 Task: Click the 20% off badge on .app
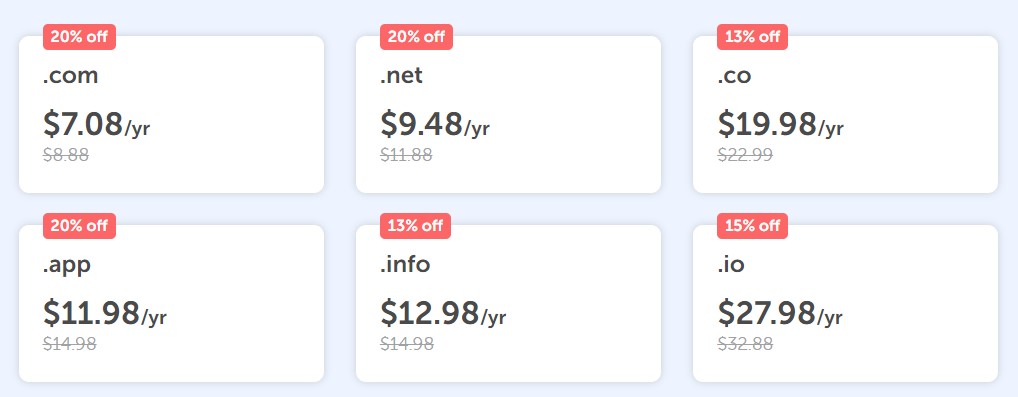[79, 226]
